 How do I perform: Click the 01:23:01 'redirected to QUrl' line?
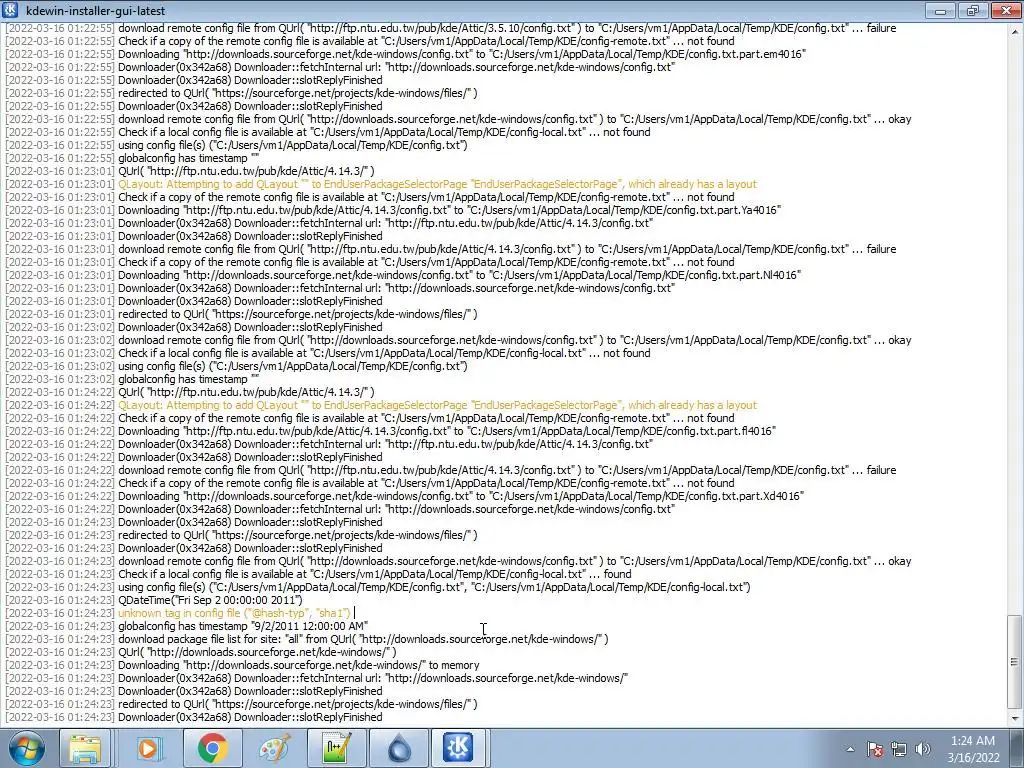pyautogui.click(x=242, y=314)
